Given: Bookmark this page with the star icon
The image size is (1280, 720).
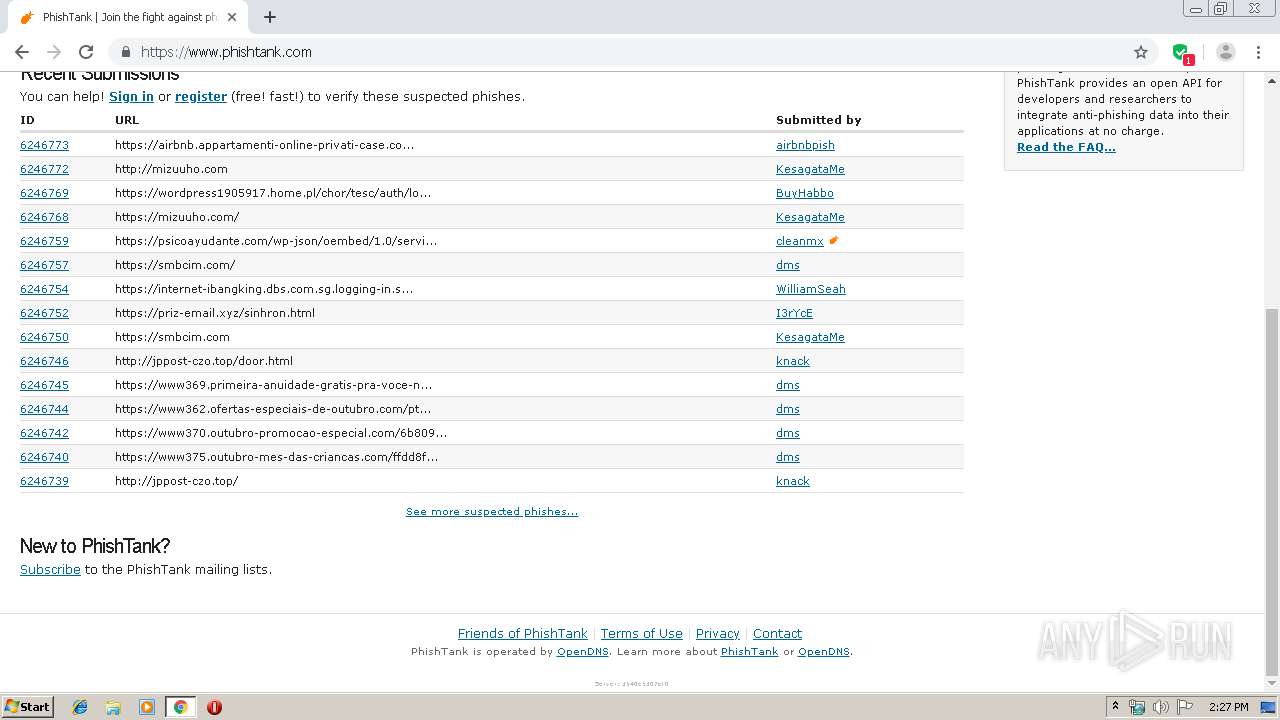Looking at the screenshot, I should [x=1141, y=52].
